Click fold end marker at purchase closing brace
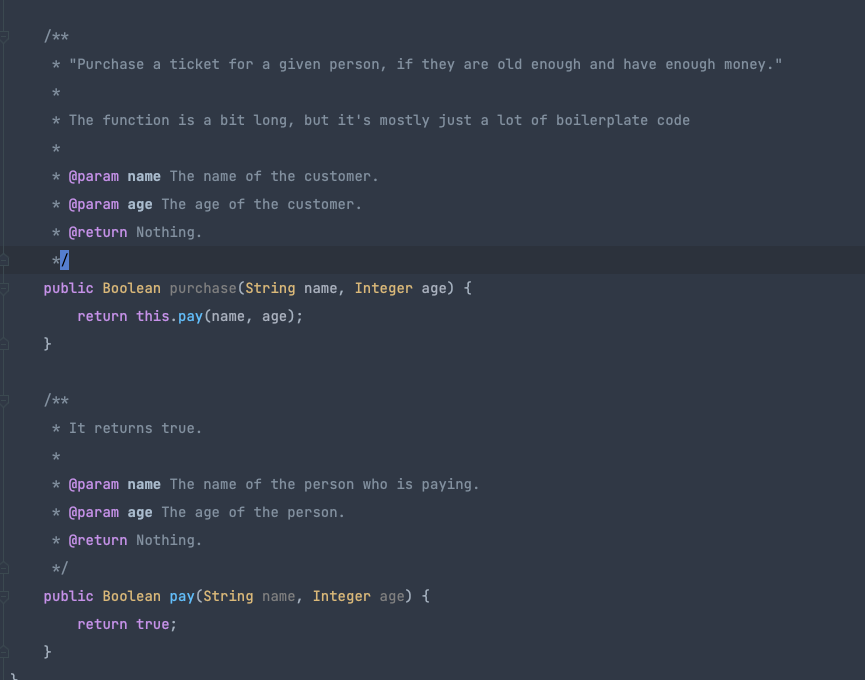 pos(5,344)
